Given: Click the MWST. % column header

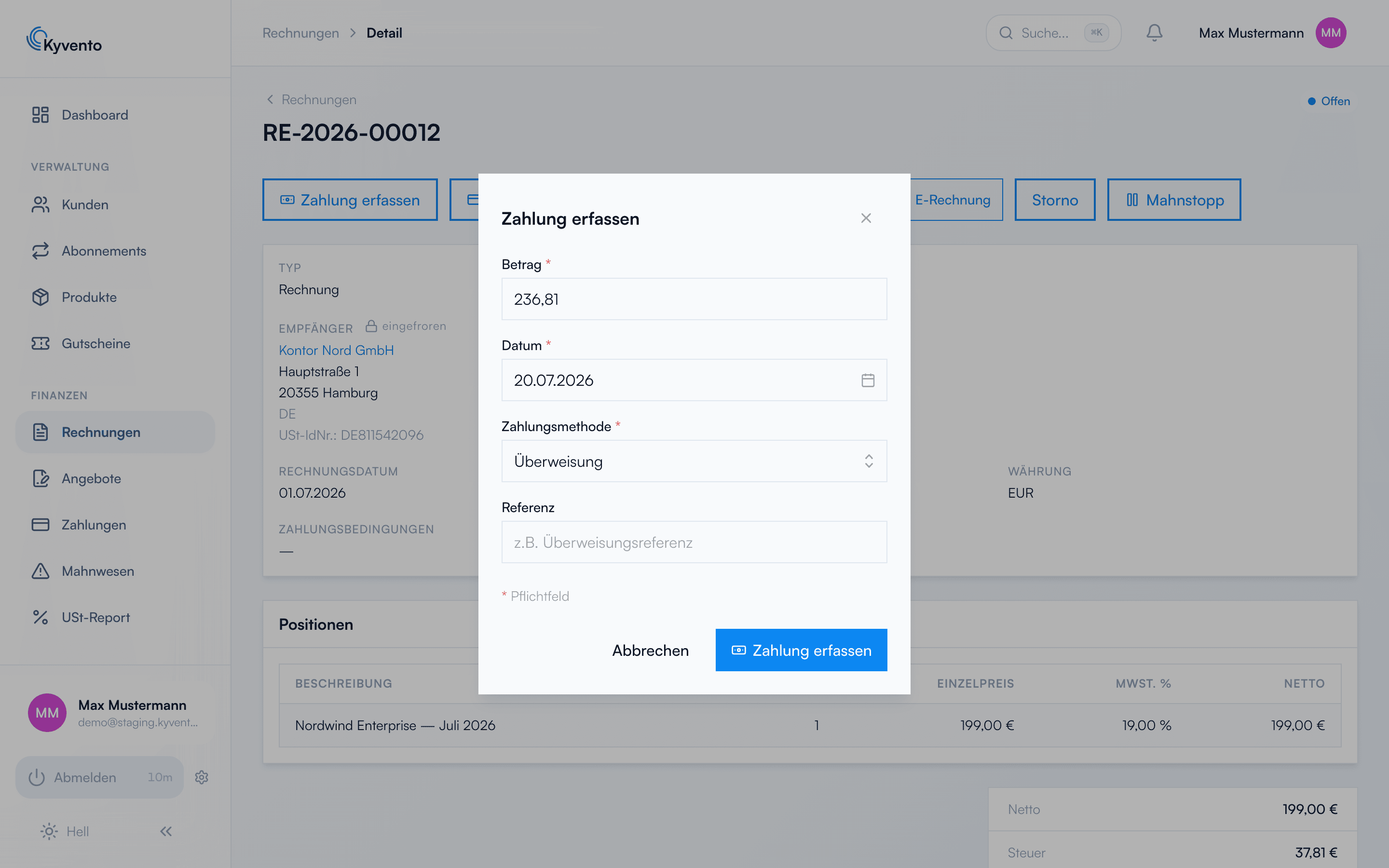Looking at the screenshot, I should [1143, 683].
